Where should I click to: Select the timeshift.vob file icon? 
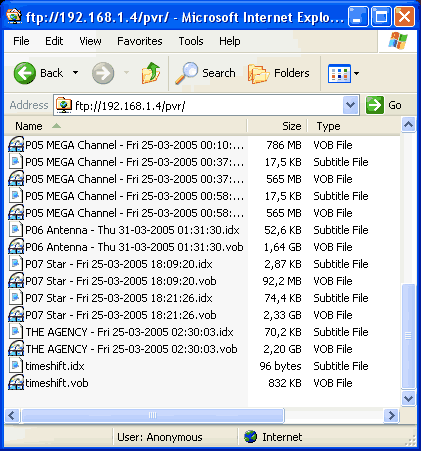tap(16, 383)
